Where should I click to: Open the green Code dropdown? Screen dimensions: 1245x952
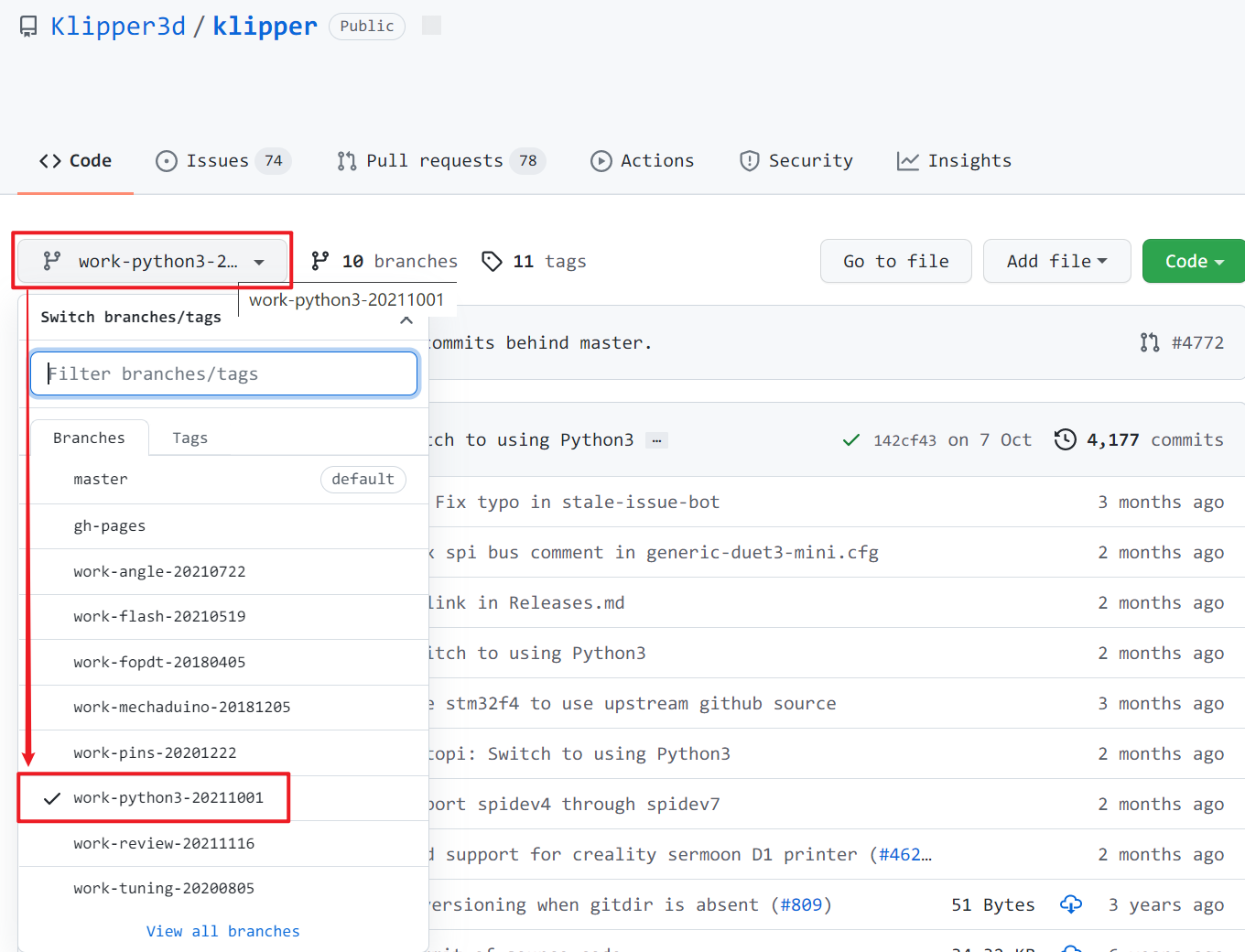(1194, 262)
